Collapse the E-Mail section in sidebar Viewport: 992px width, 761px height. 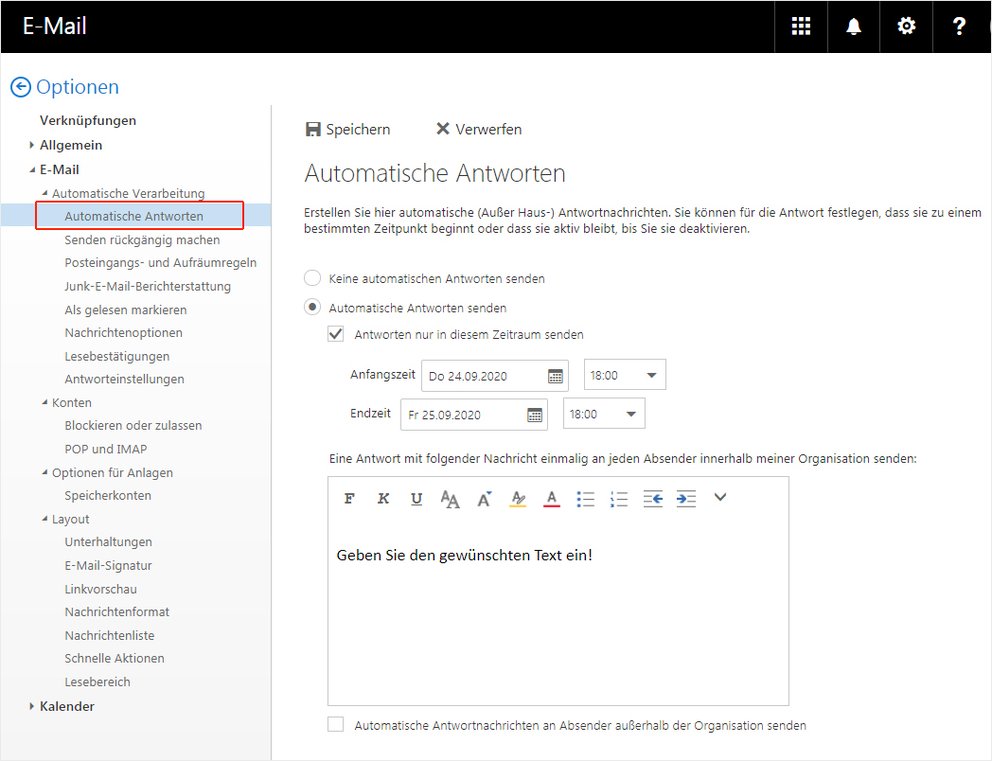pyautogui.click(x=31, y=169)
